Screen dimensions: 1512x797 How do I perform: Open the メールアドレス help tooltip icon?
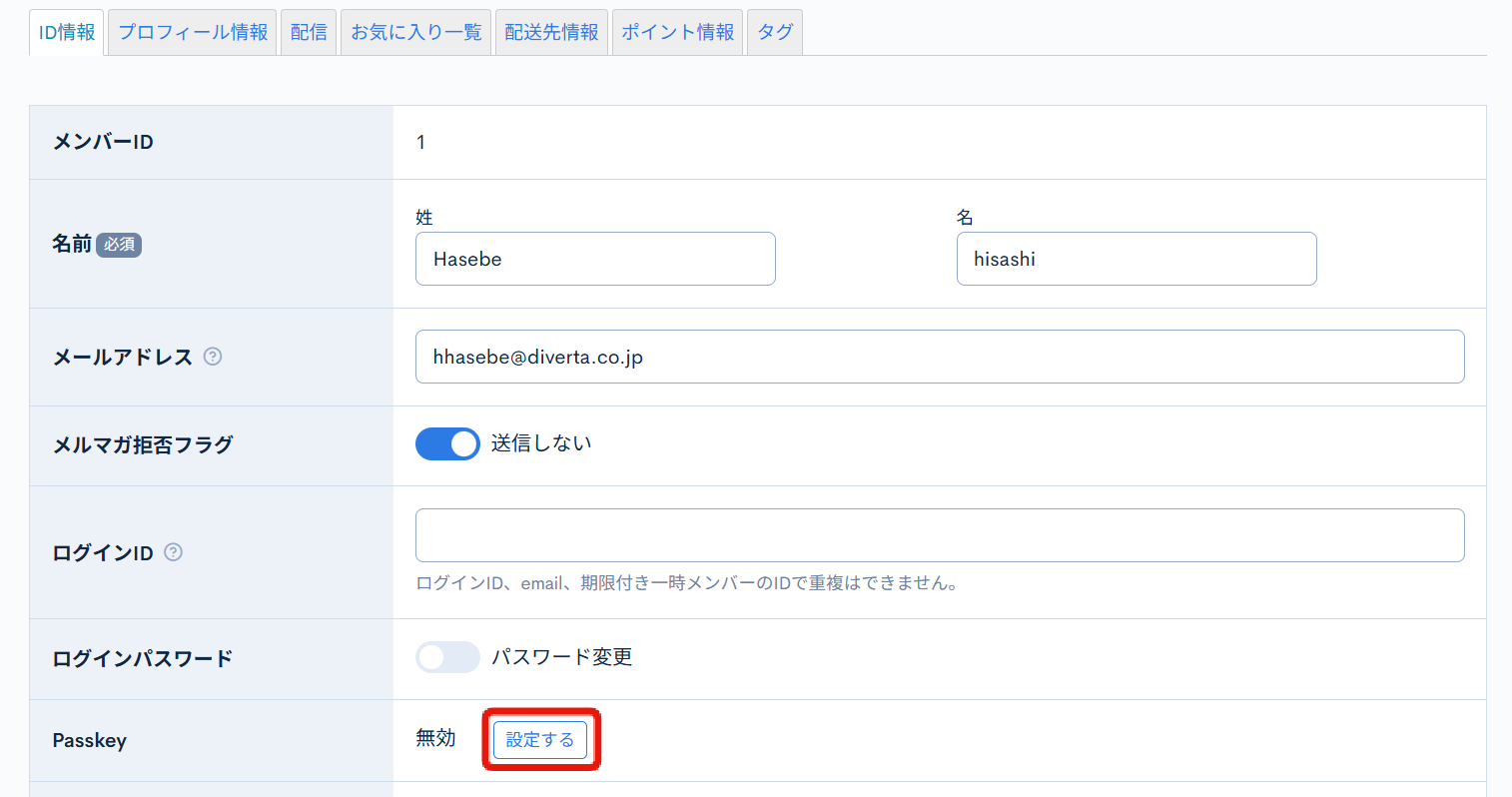212,356
